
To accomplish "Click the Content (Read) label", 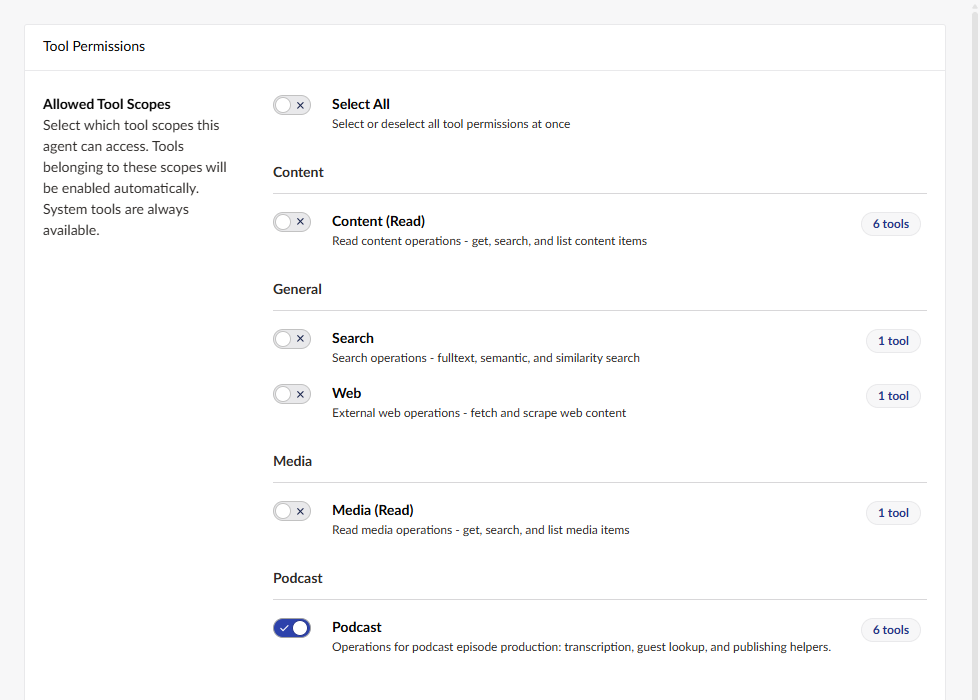I will click(x=378, y=221).
